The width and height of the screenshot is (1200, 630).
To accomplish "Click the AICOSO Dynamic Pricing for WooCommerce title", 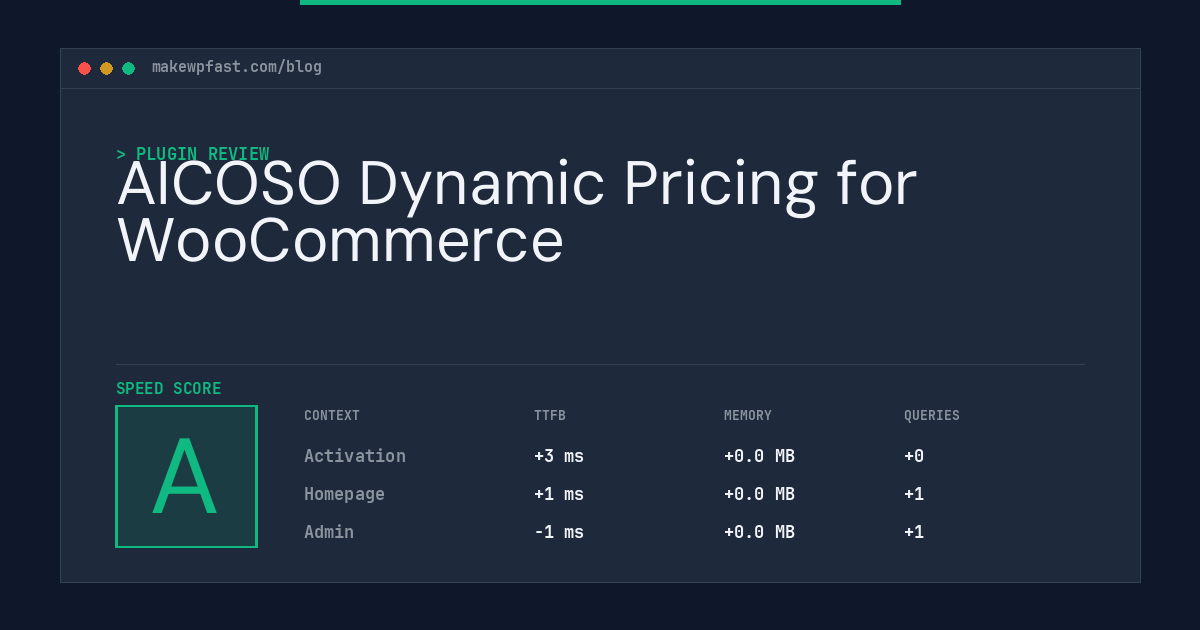I will (x=517, y=212).
